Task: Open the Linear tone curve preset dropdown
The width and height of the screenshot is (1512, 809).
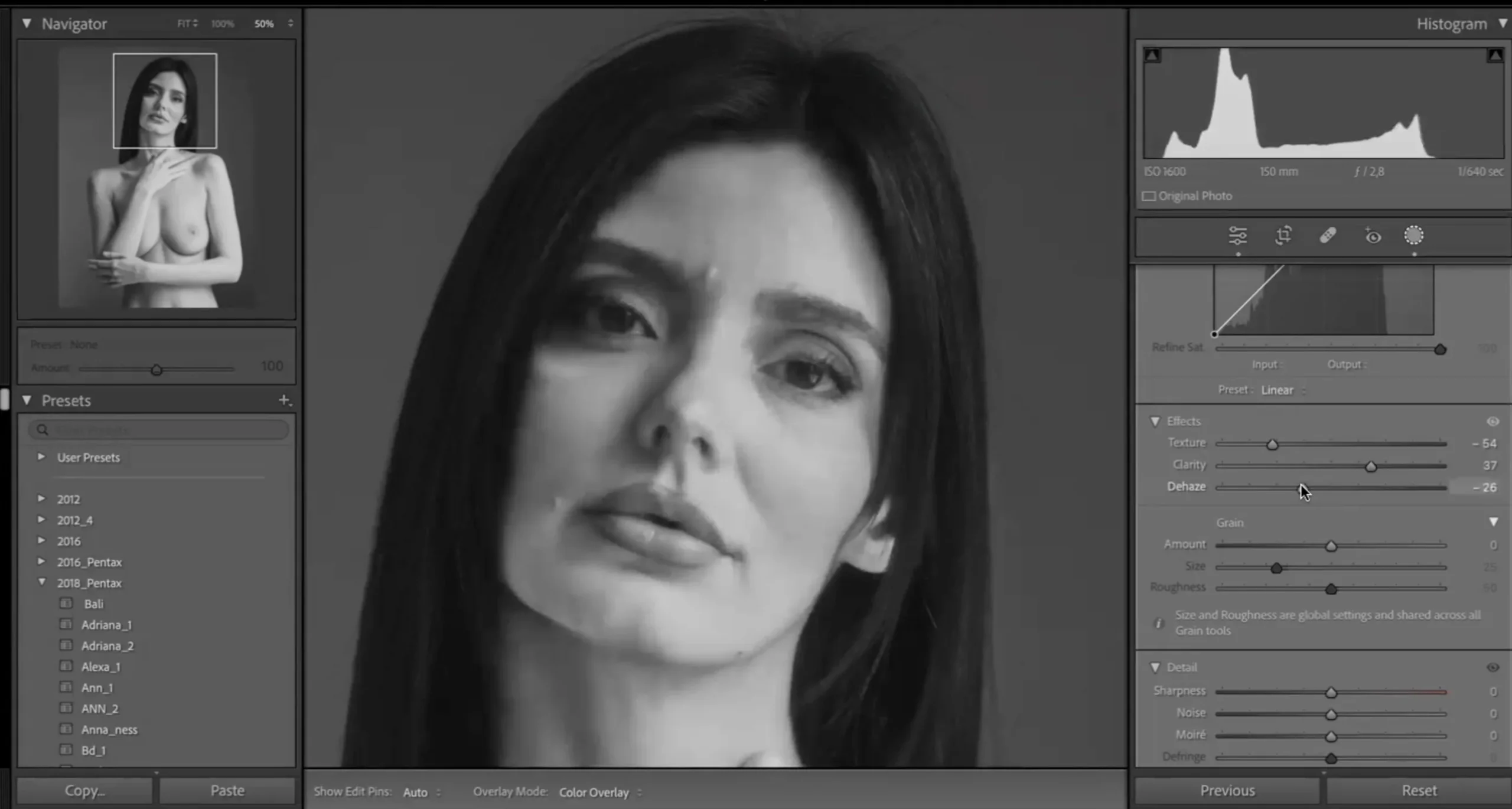Action: 1278,390
